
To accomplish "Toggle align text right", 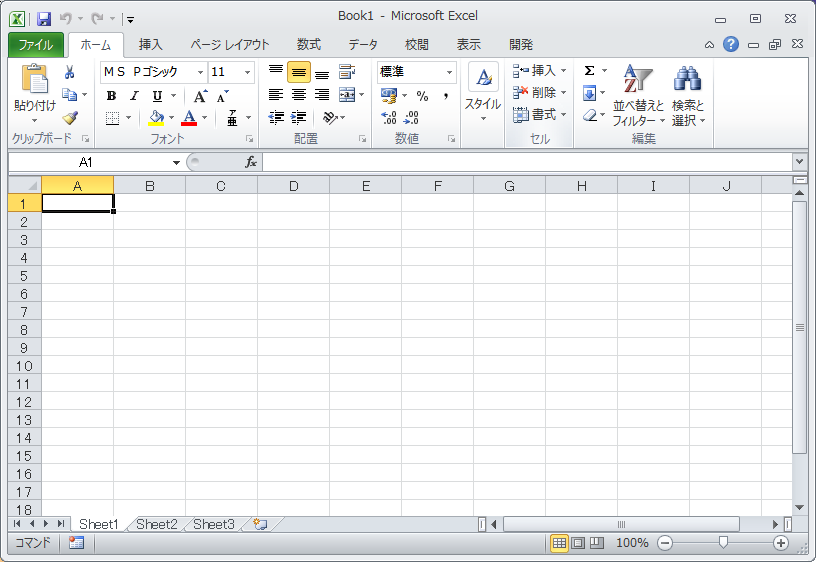I will click(x=322, y=95).
